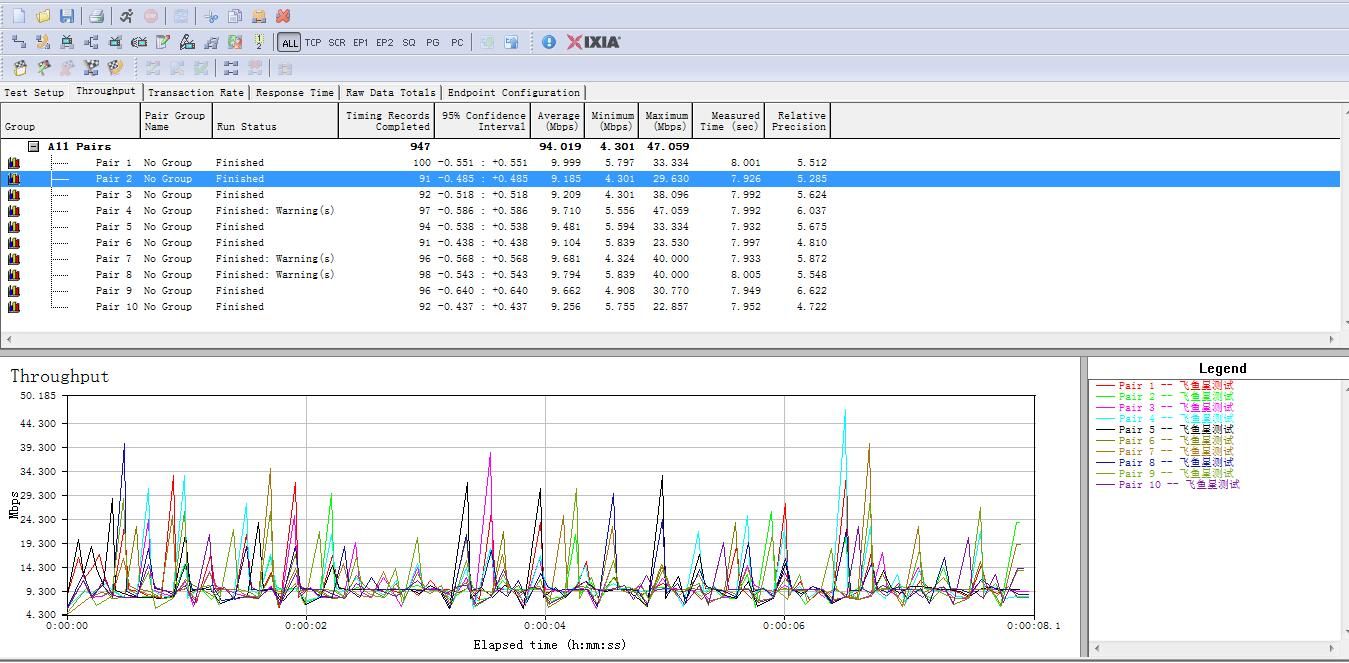Click the red X Delete icon
The height and width of the screenshot is (663, 1349).
coord(283,16)
